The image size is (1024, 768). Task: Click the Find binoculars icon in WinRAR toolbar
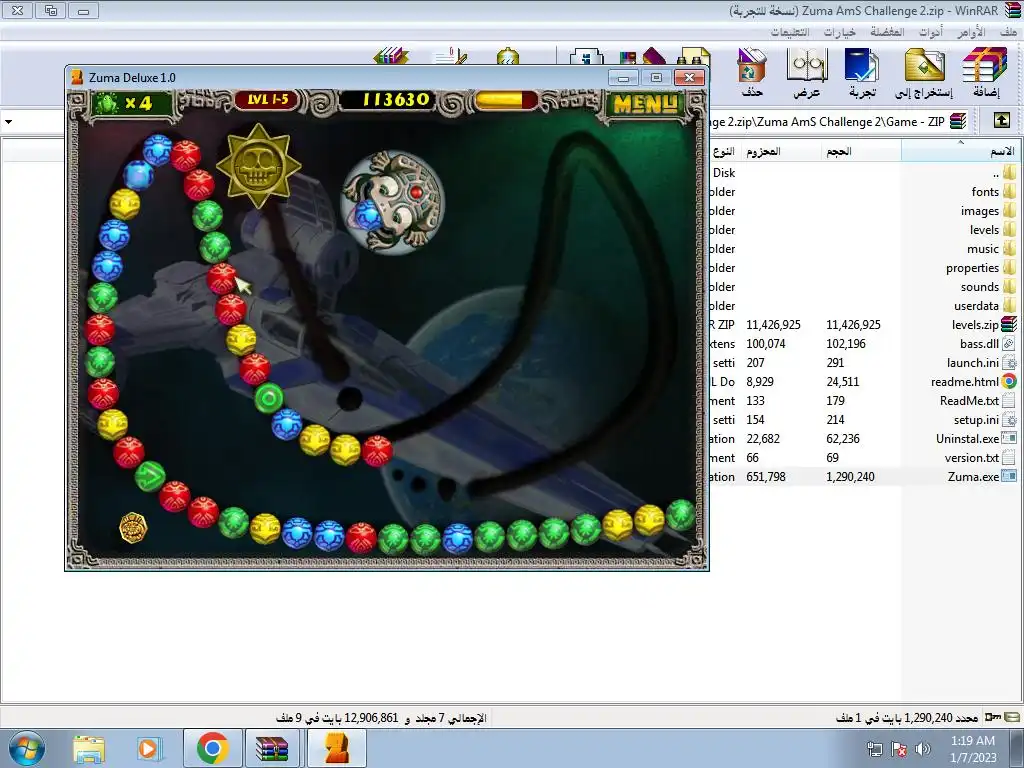pyautogui.click(x=694, y=56)
